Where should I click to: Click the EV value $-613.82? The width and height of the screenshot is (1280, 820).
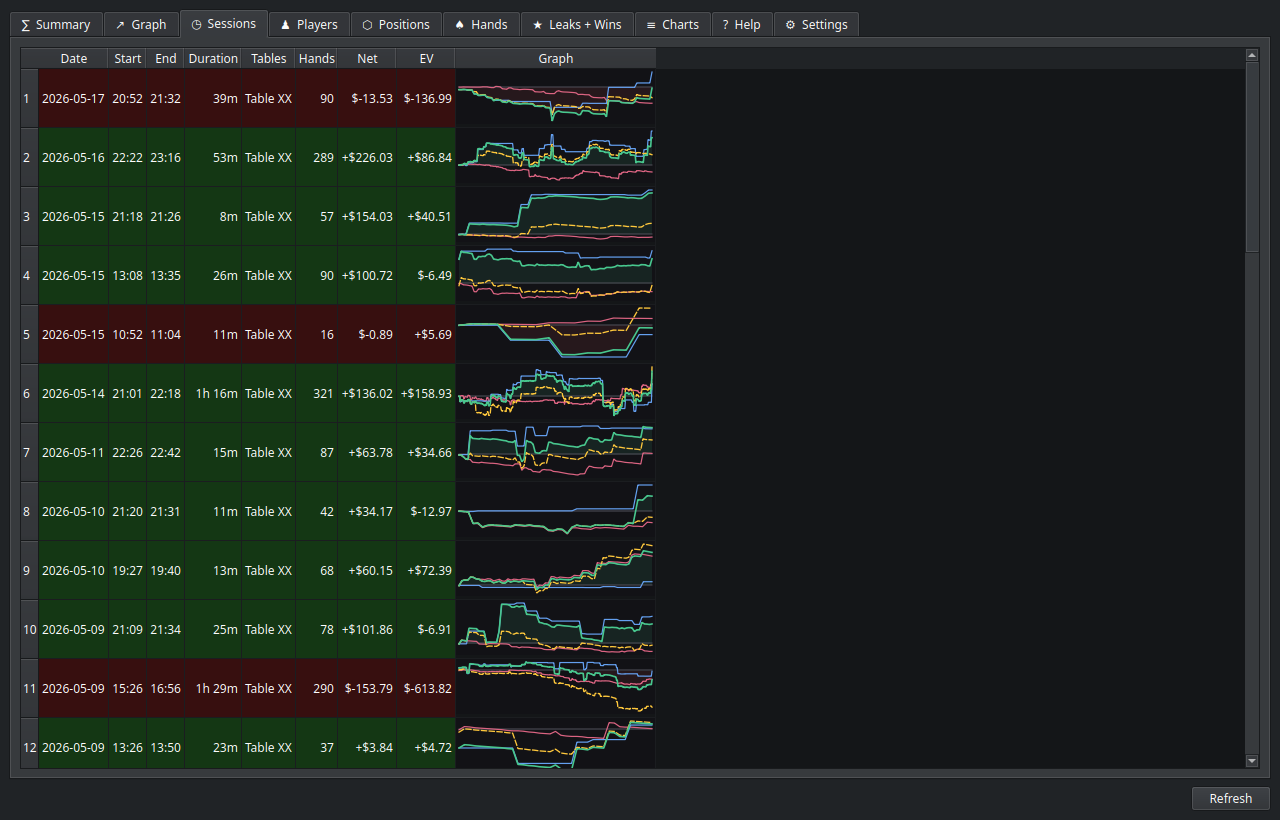(428, 688)
